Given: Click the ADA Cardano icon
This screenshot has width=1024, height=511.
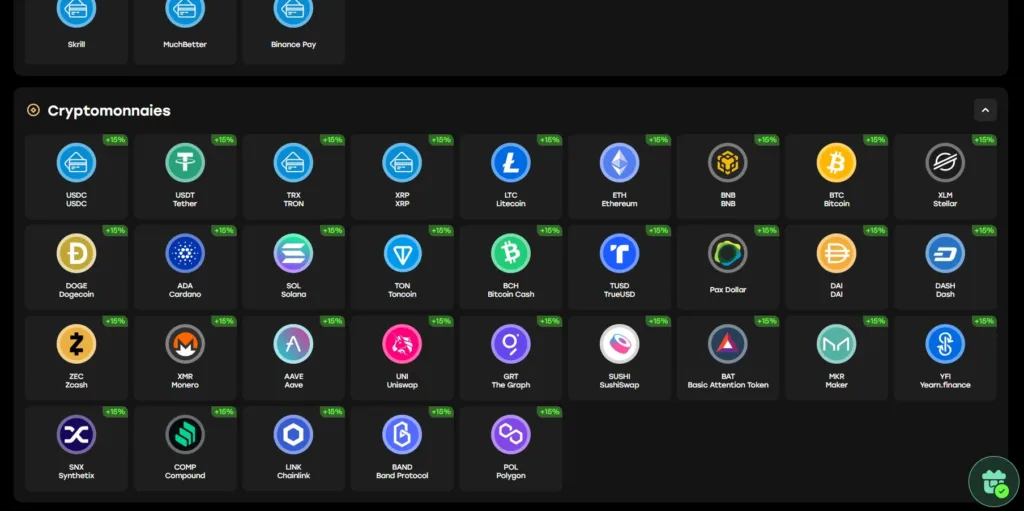Looking at the screenshot, I should pos(185,253).
